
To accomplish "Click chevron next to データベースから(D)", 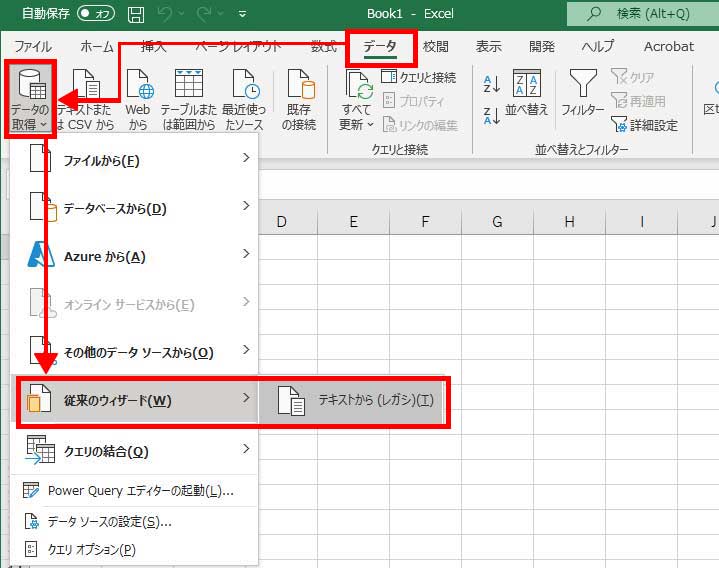I will 246,205.
